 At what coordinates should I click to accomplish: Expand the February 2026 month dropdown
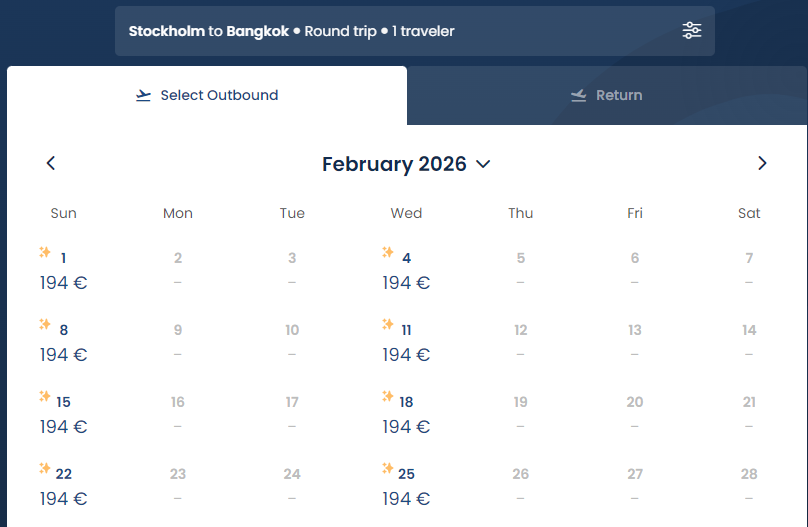(x=406, y=164)
